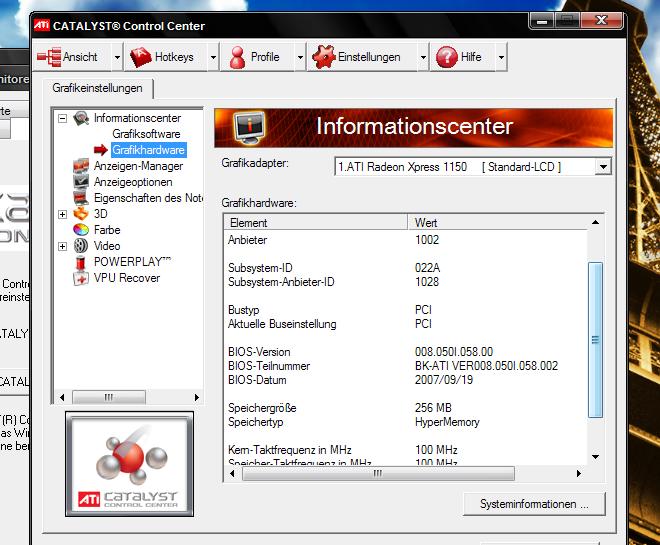Screen dimensions: 660x545
Task: Open the Grafikadapter combo box
Action: pyautogui.click(x=473, y=167)
